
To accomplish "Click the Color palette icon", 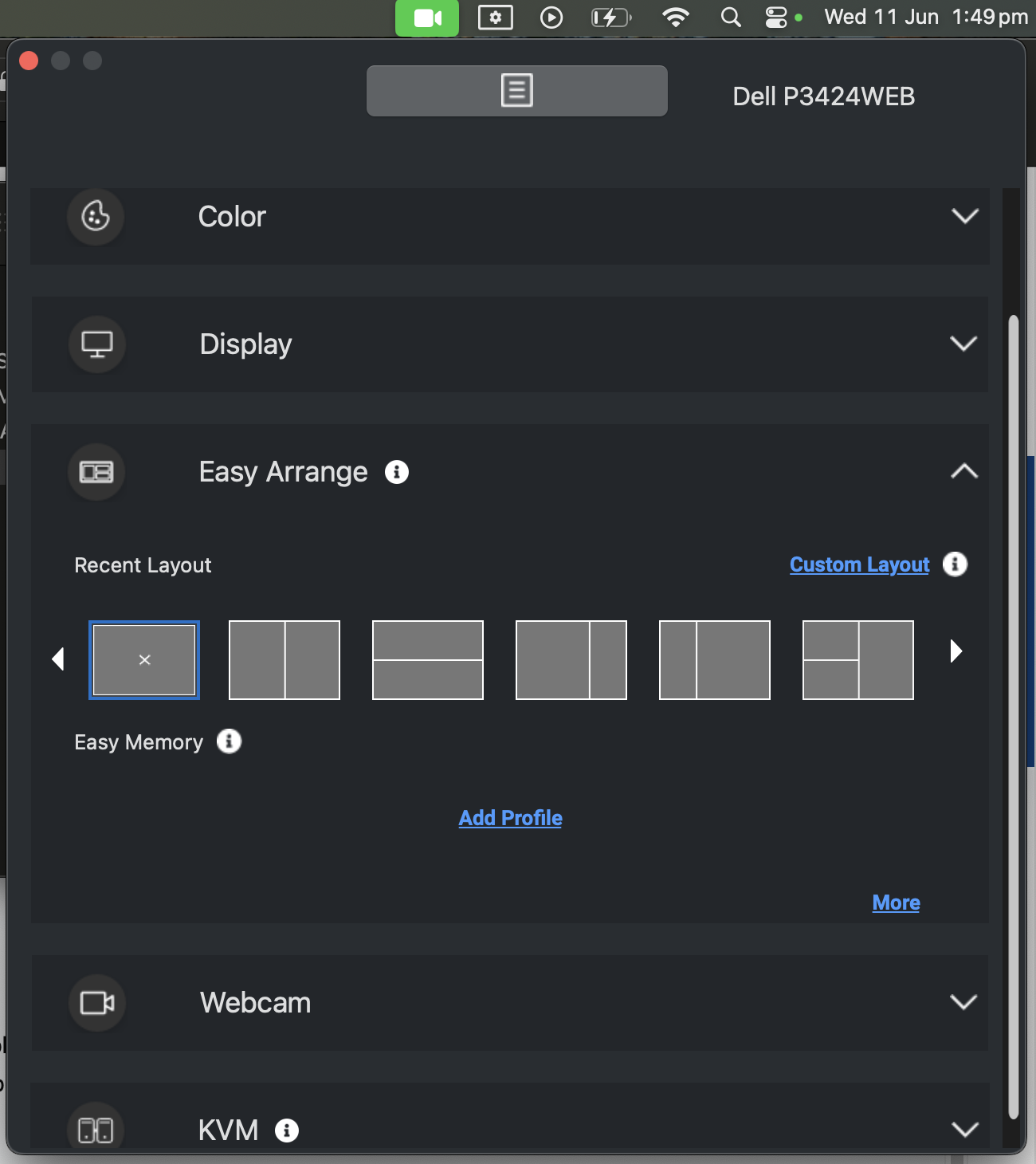I will click(96, 216).
